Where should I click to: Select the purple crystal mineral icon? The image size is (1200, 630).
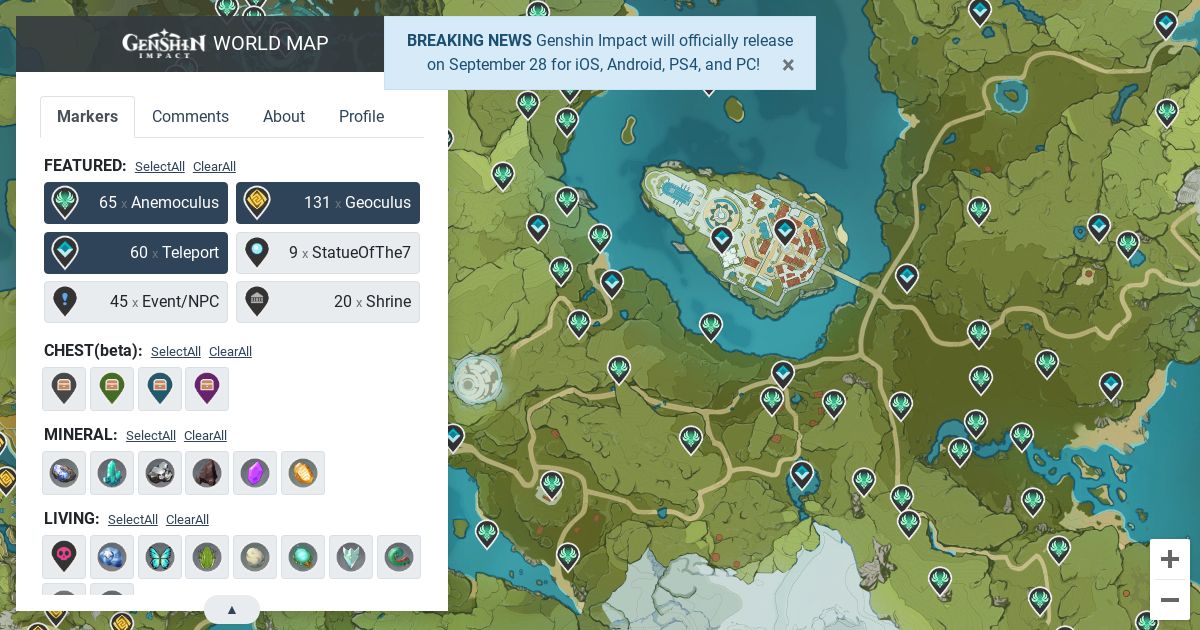tap(255, 473)
